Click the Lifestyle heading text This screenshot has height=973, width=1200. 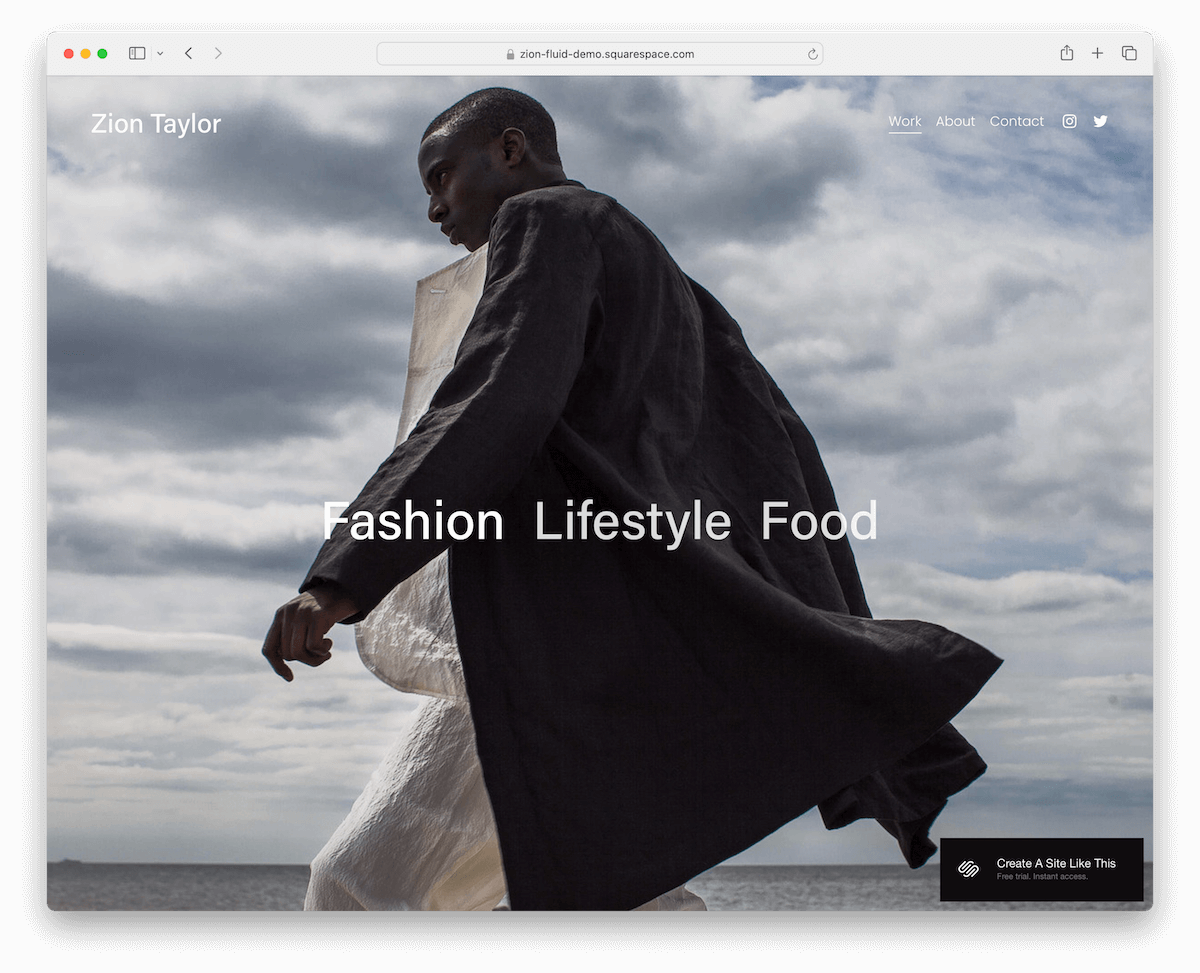pyautogui.click(x=632, y=521)
